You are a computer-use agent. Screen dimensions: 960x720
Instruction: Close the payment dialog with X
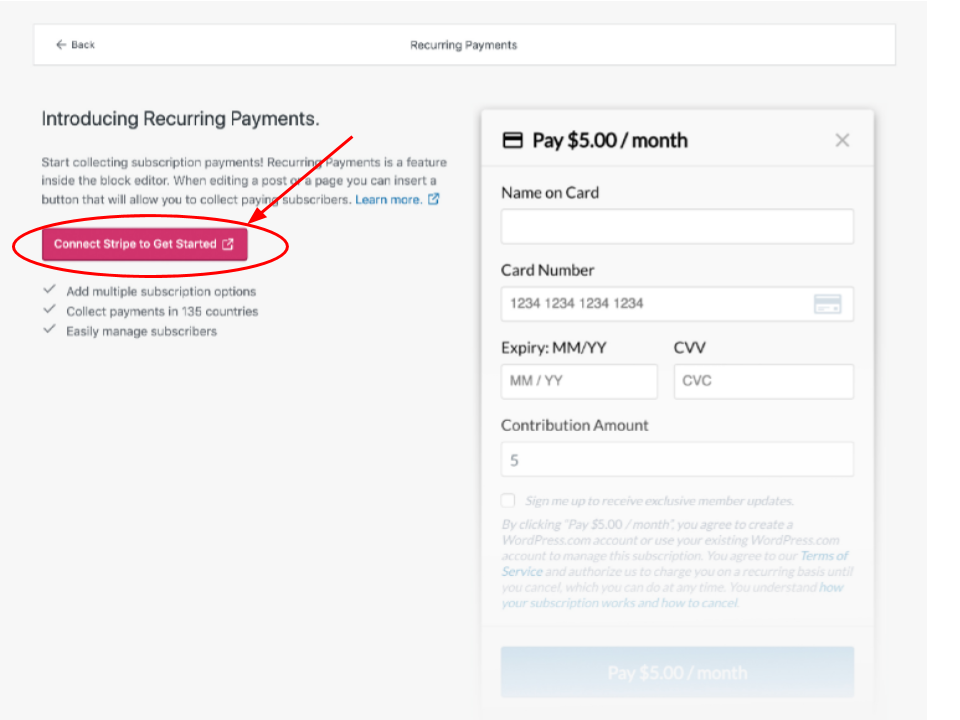point(842,140)
